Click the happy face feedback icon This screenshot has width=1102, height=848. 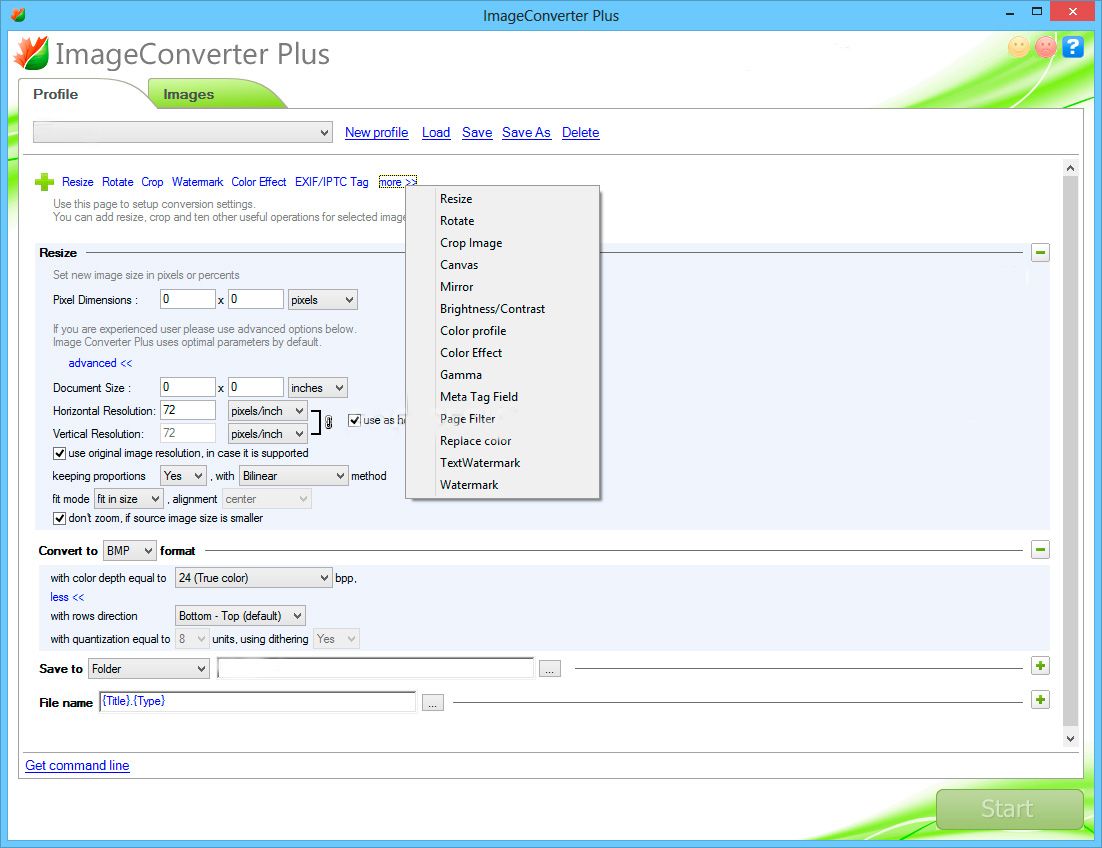tap(1018, 46)
